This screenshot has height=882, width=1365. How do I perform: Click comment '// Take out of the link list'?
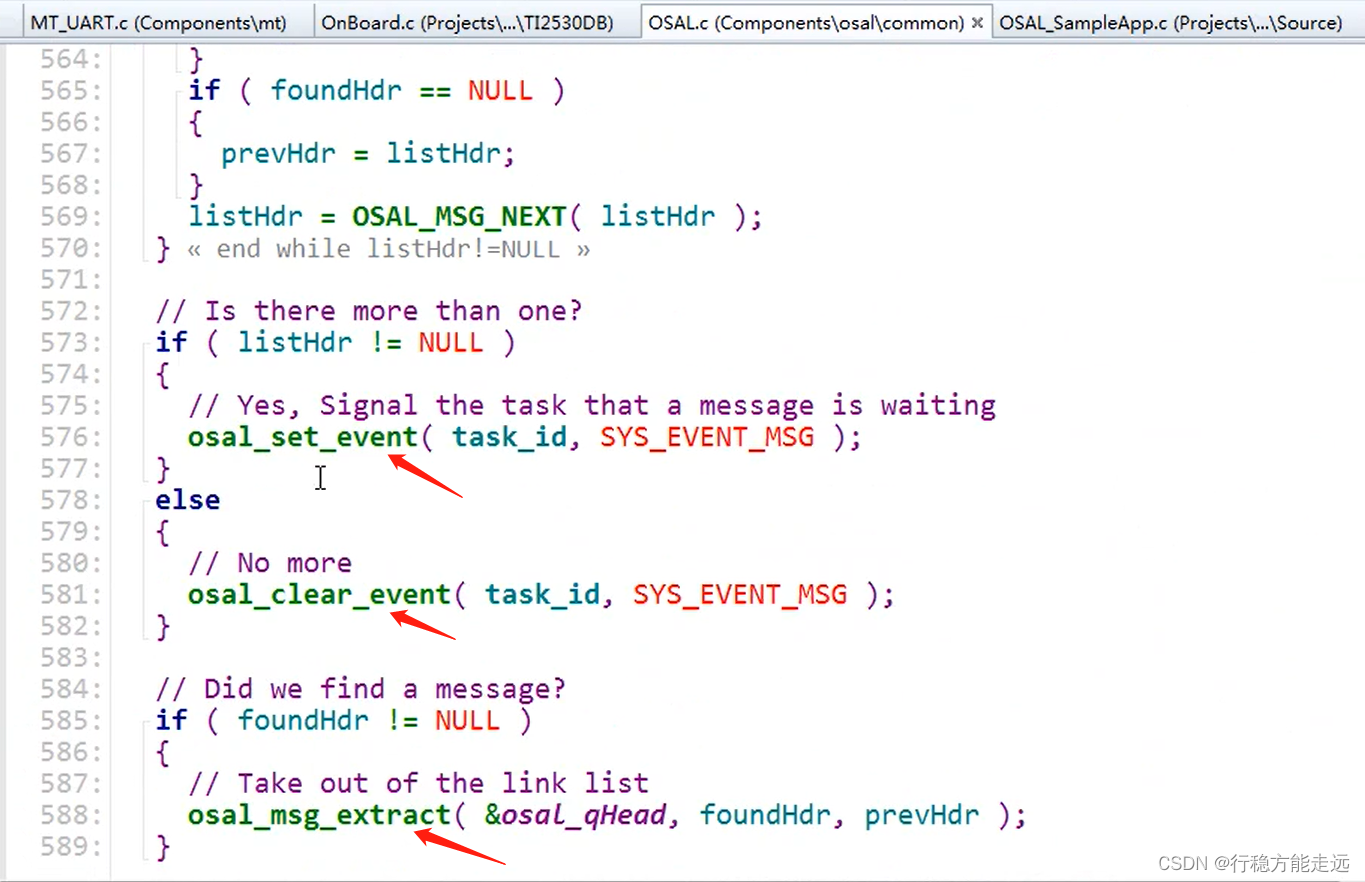(x=418, y=783)
